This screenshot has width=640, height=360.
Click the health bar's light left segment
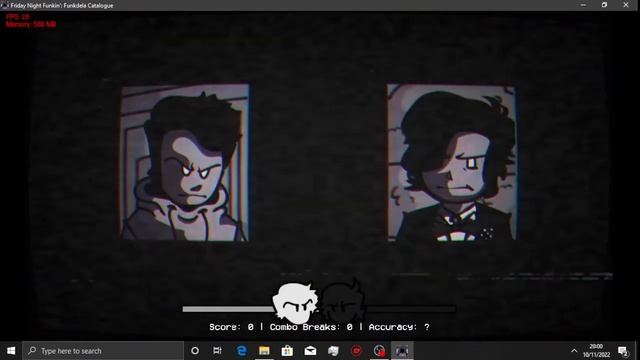click(228, 309)
